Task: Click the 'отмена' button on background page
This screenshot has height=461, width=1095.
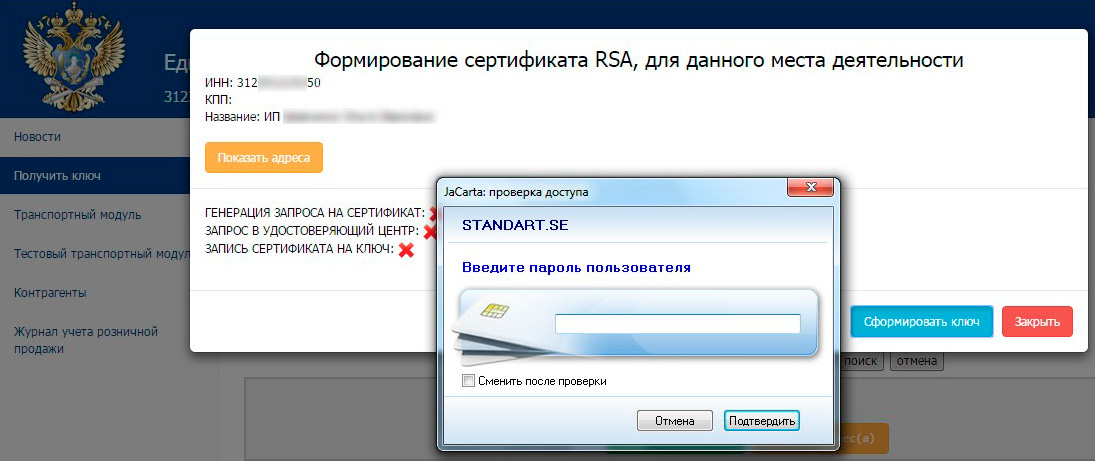Action: (x=917, y=361)
